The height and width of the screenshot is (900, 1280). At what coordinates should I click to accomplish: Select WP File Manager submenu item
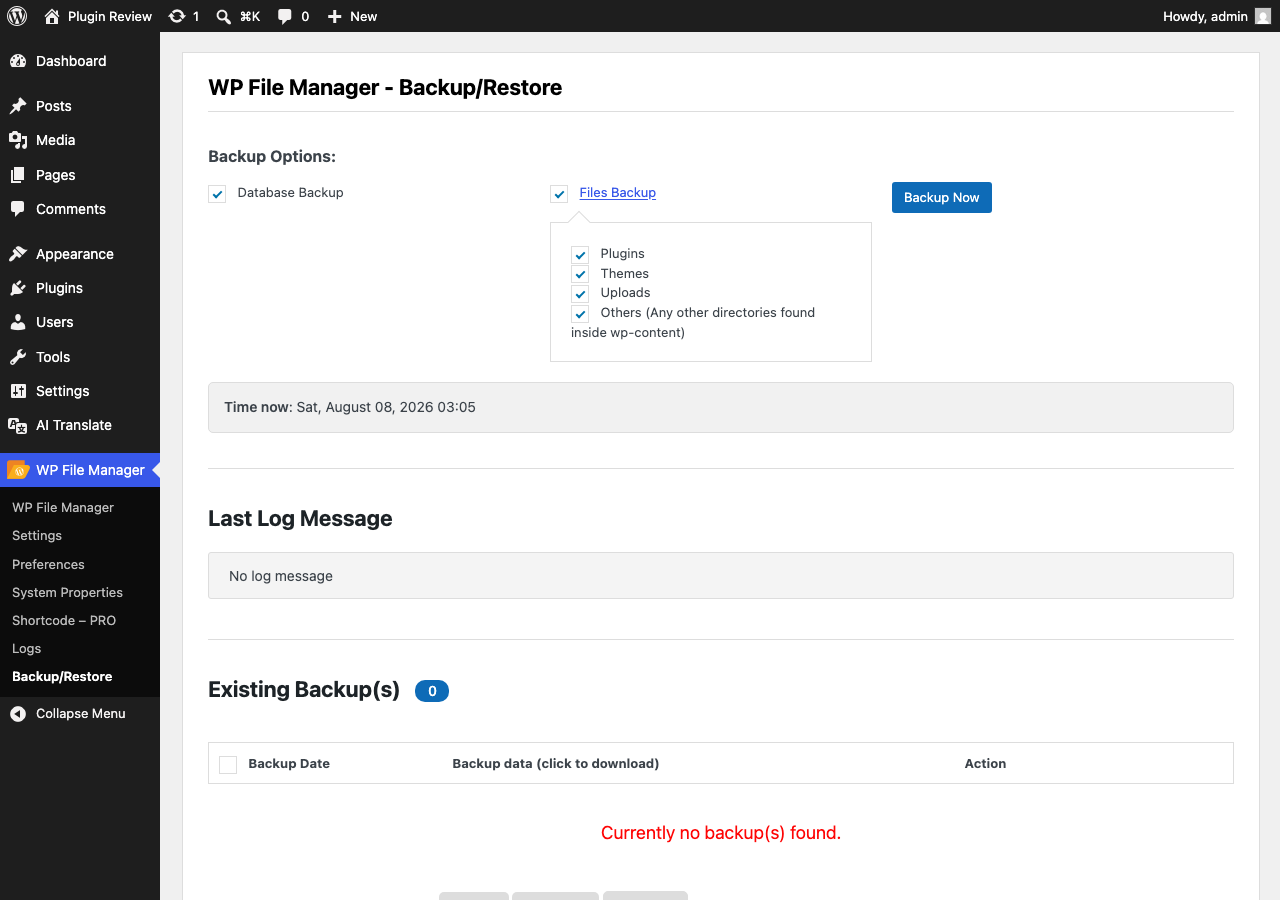click(x=63, y=508)
